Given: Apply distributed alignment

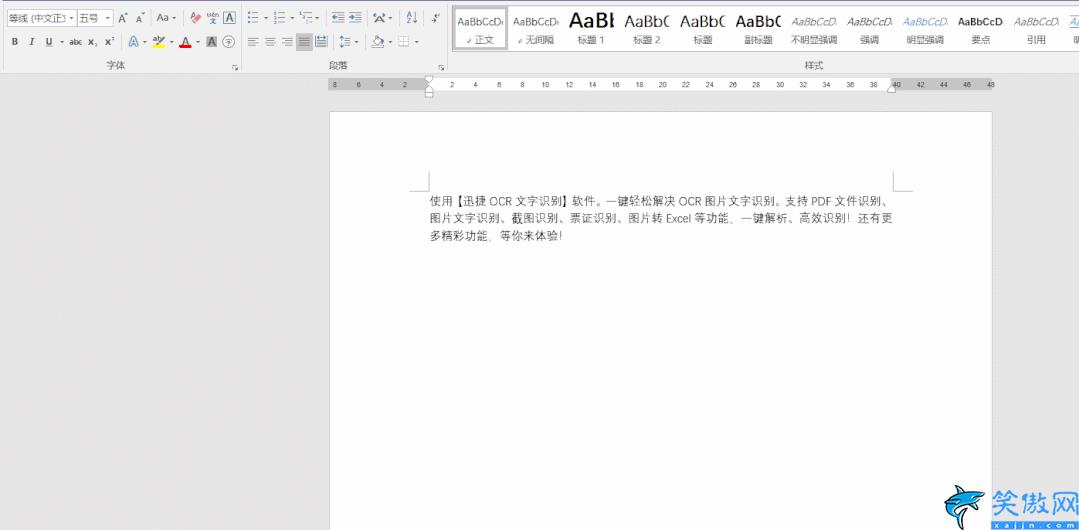Looking at the screenshot, I should 321,42.
